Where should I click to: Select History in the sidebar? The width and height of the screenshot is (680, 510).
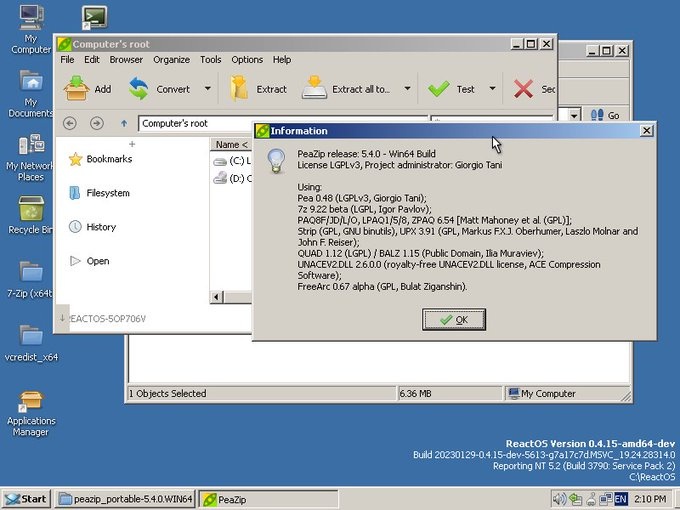[x=92, y=227]
